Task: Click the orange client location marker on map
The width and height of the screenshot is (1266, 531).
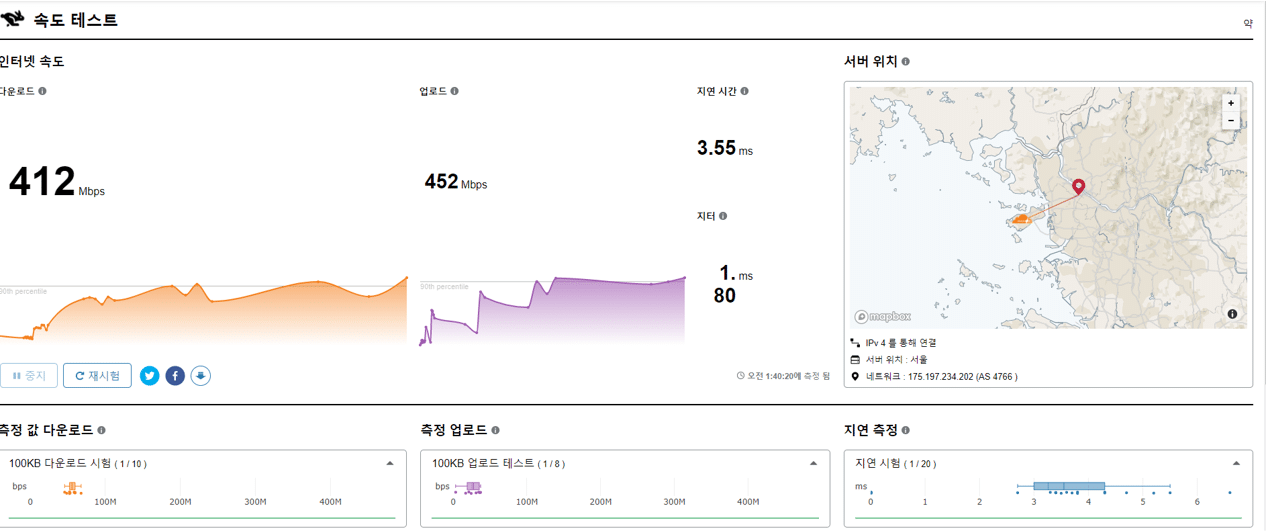Action: tap(1022, 218)
